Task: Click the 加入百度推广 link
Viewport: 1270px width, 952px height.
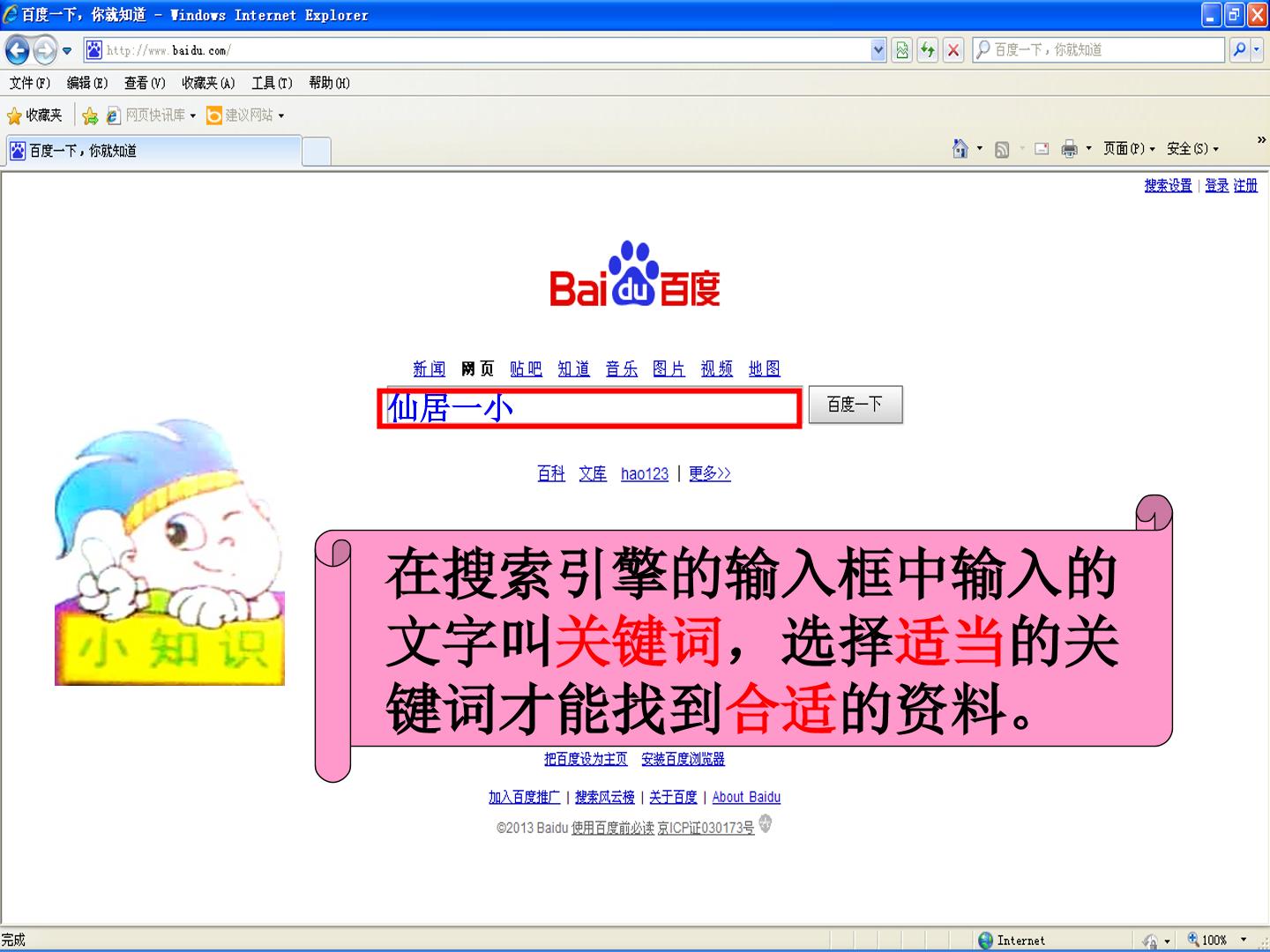Action: coord(525,798)
